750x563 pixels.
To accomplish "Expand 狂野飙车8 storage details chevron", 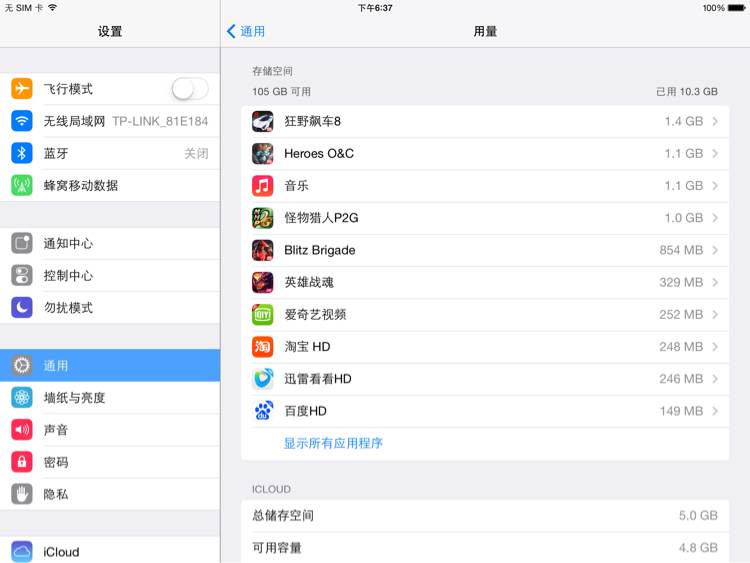I will pyautogui.click(x=715, y=121).
